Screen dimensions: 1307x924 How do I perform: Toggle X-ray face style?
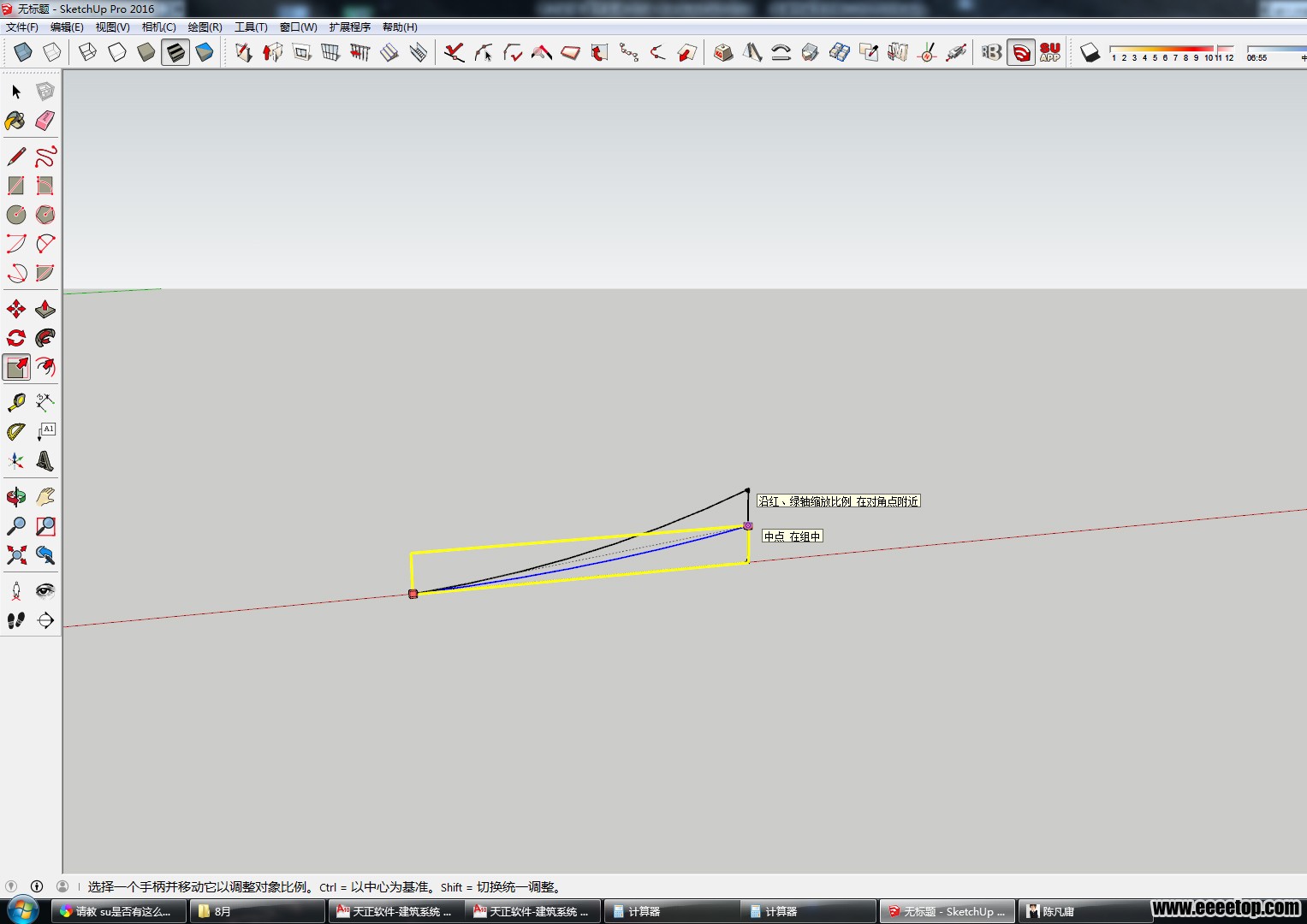pos(23,52)
